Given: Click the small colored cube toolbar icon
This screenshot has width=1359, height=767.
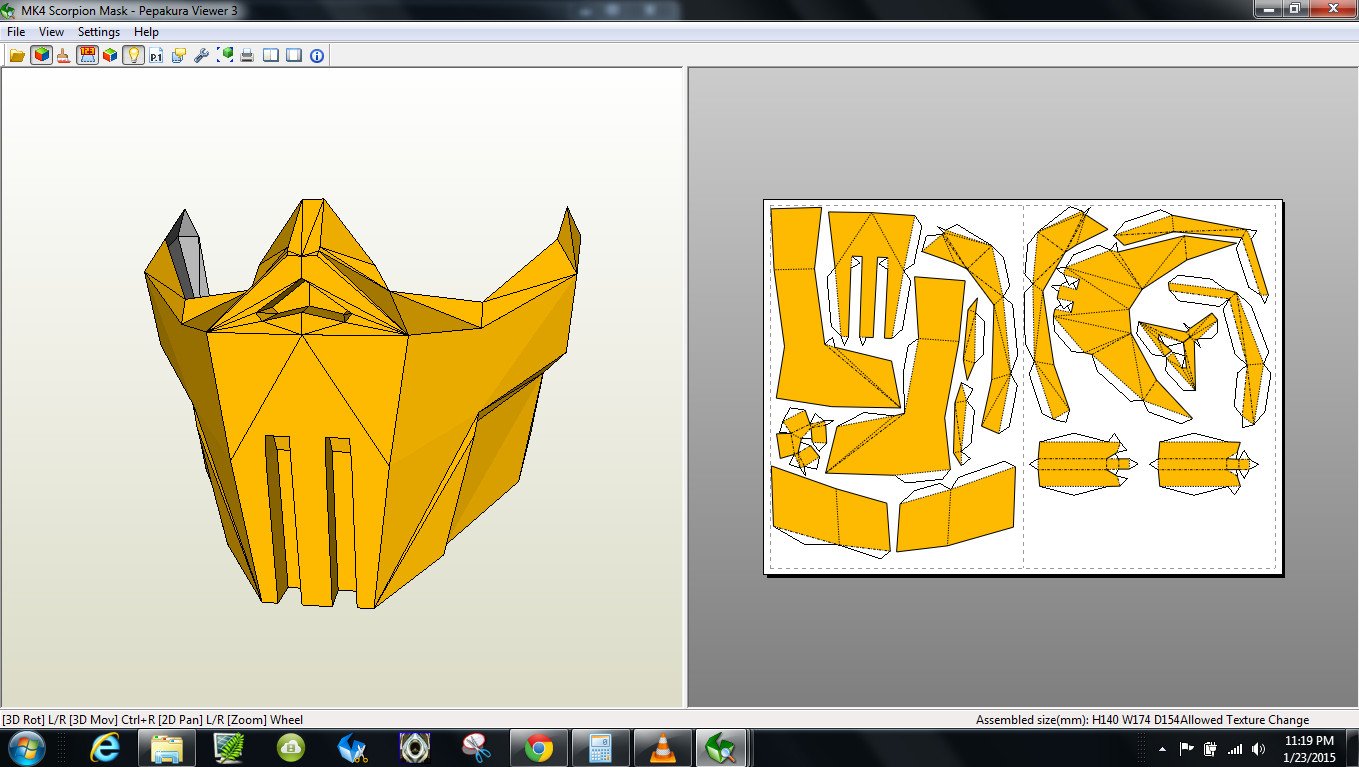Looking at the screenshot, I should pos(110,55).
